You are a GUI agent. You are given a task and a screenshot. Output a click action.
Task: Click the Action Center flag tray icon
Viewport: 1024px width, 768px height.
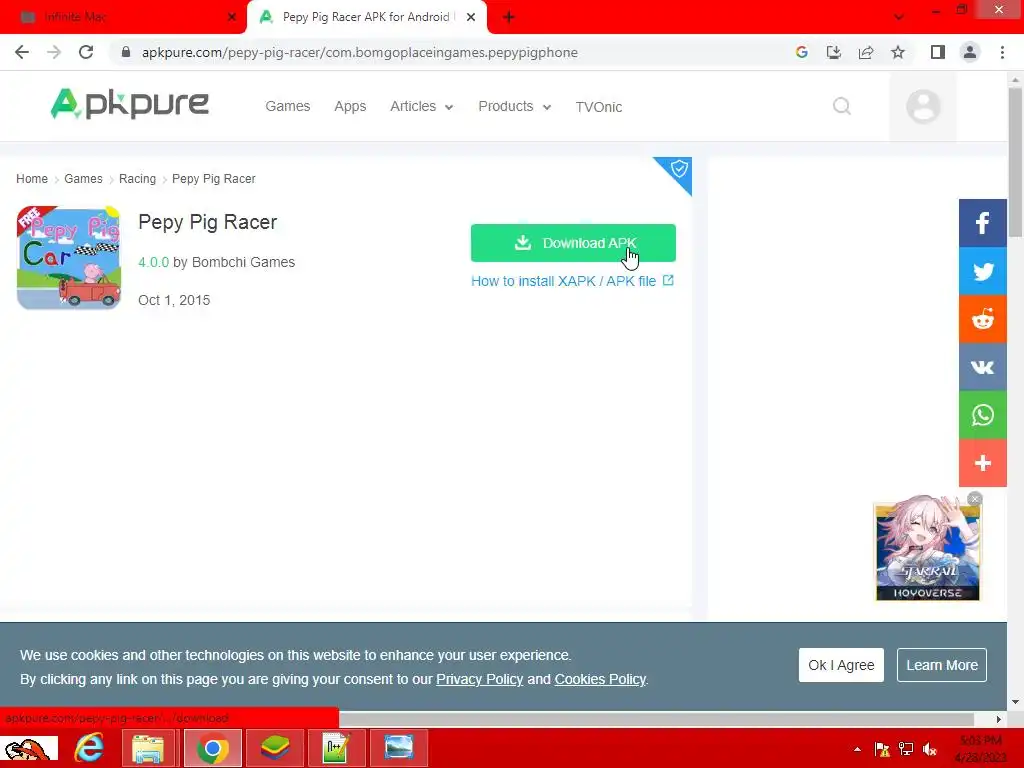[882, 749]
